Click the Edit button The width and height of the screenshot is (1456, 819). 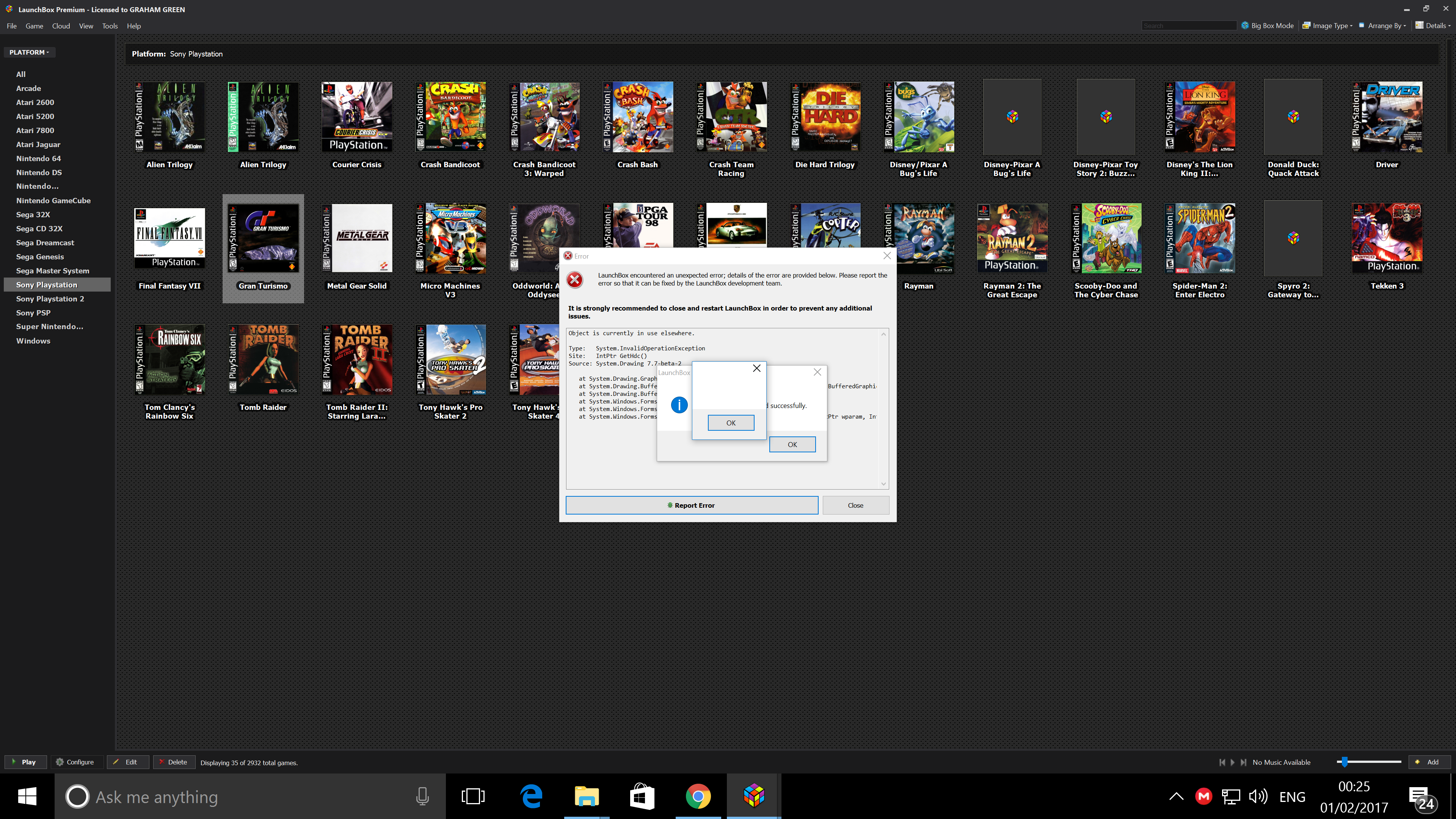coord(128,762)
